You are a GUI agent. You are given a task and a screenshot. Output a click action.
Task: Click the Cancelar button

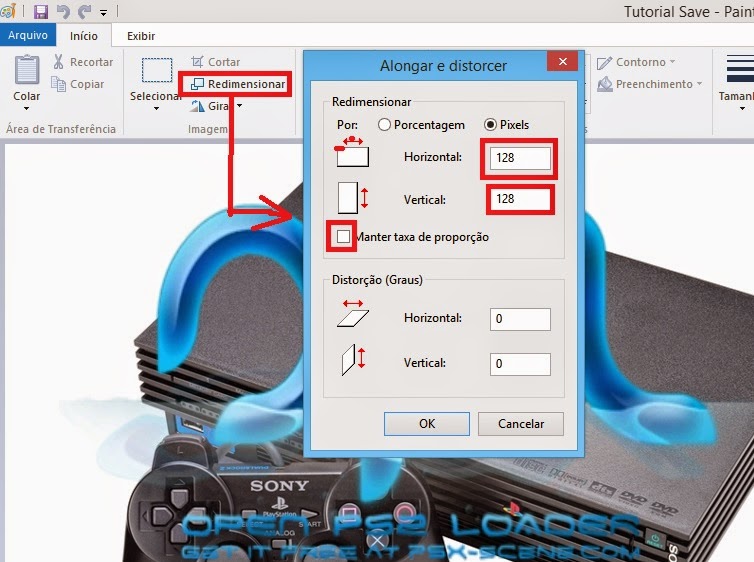pos(521,424)
